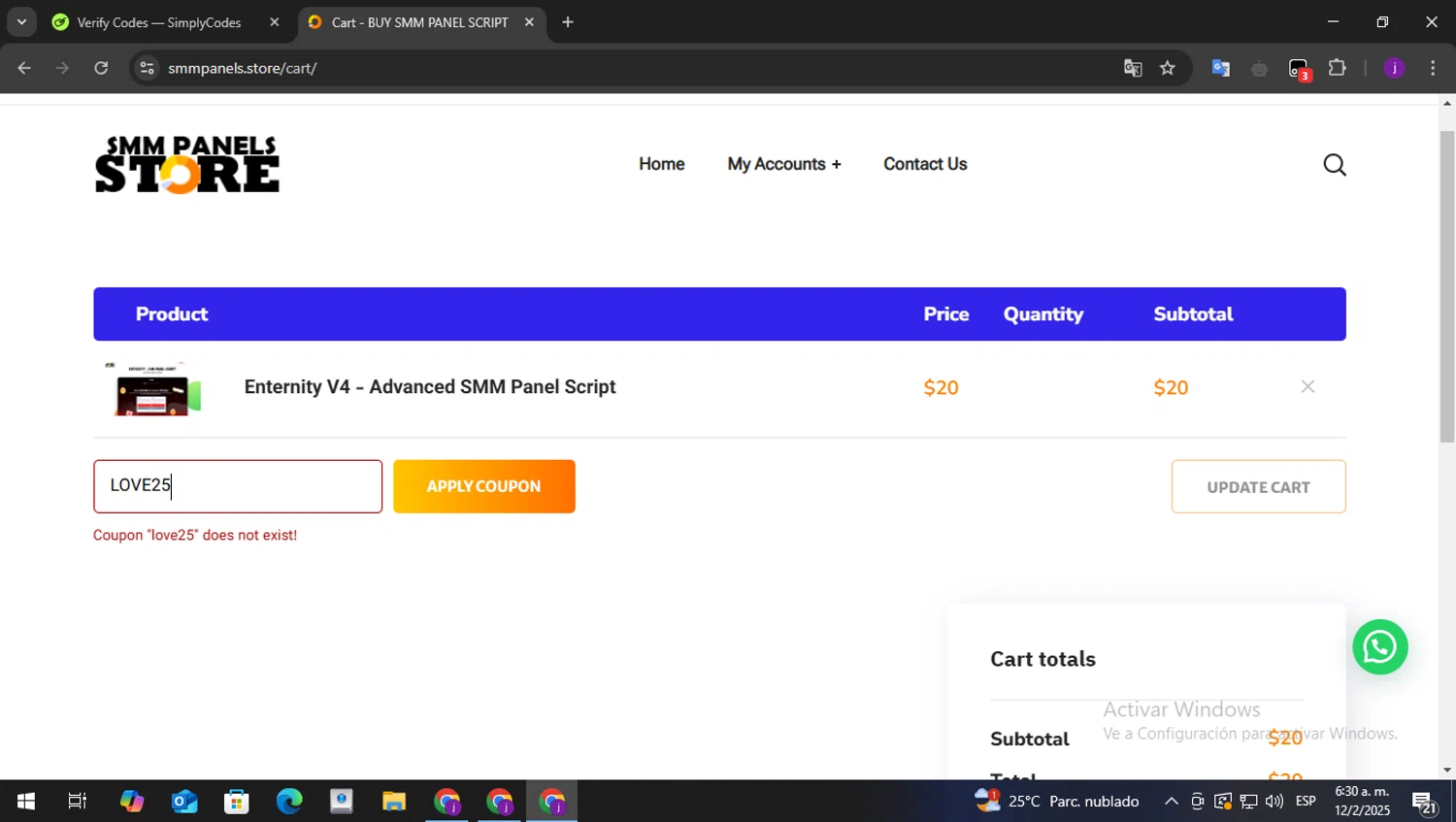Click the Price column header

(946, 314)
